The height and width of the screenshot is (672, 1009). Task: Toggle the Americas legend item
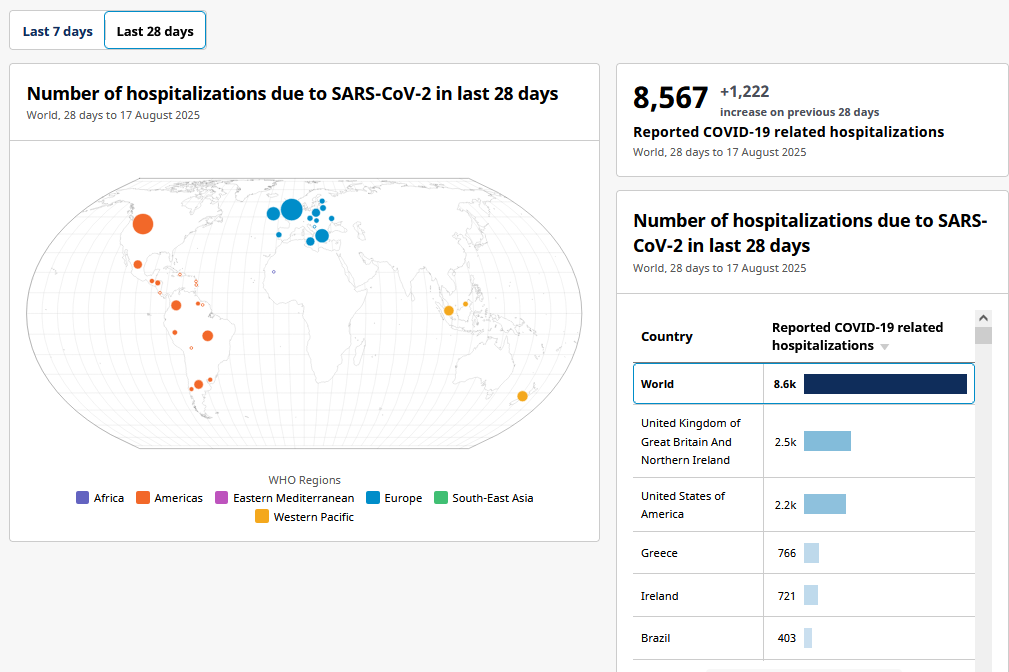(169, 498)
